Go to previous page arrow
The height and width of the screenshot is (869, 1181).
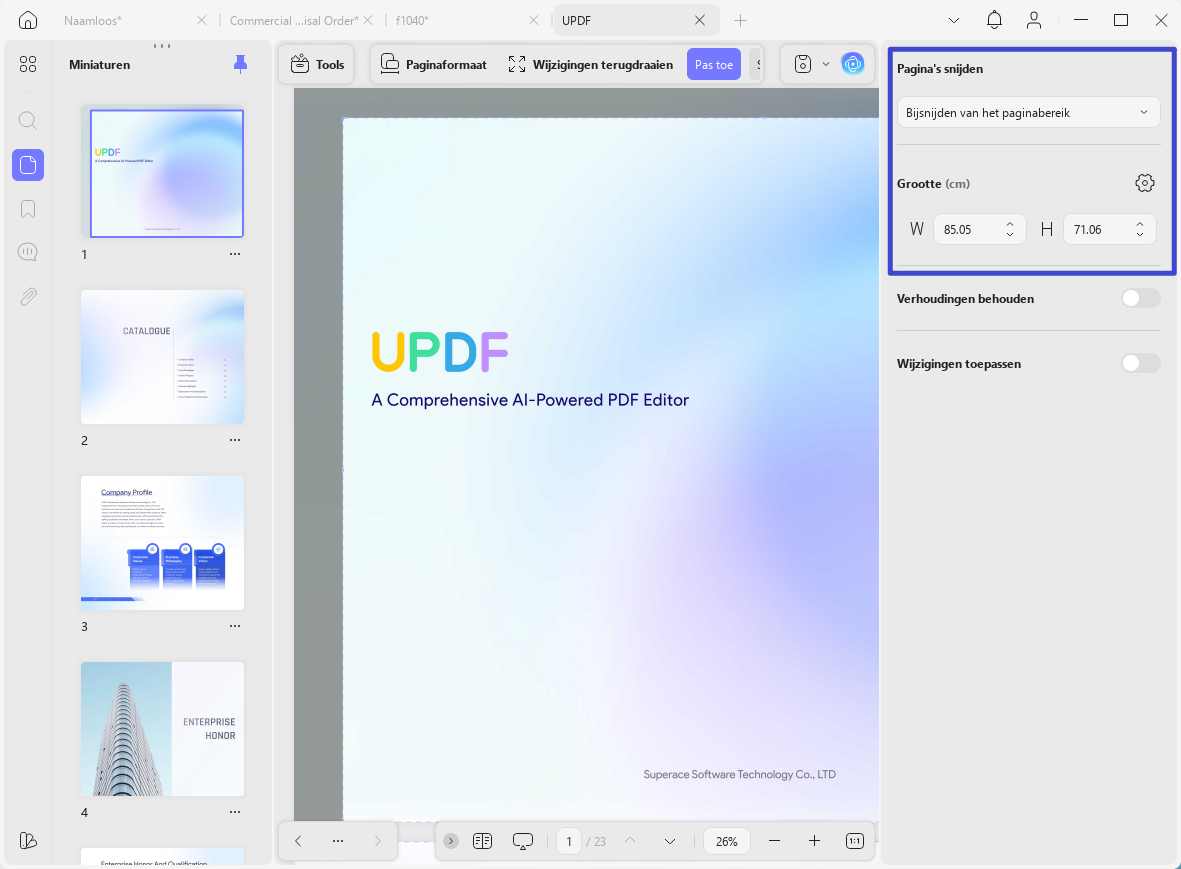click(630, 841)
